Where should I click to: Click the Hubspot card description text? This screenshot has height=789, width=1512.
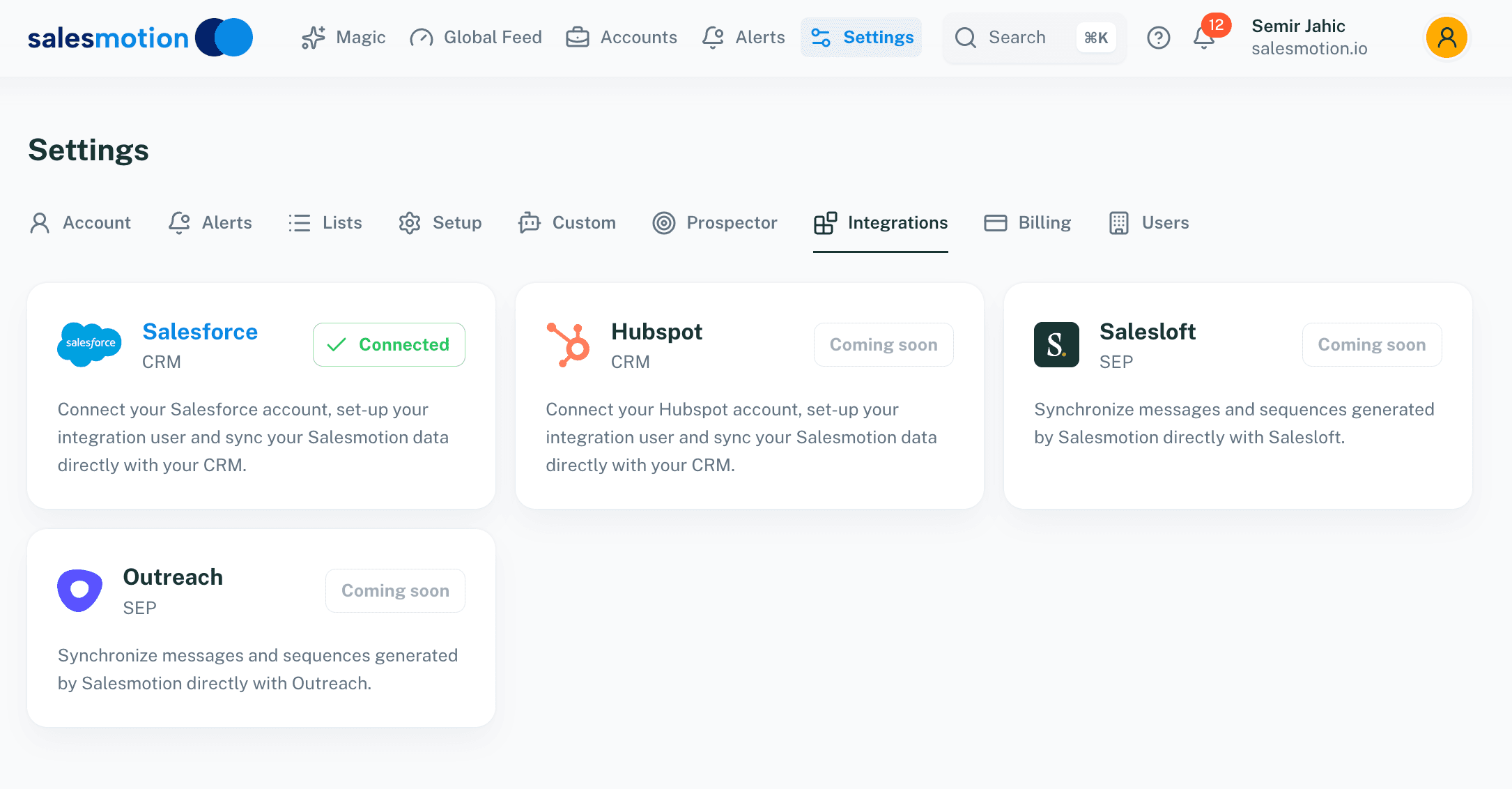coord(741,437)
